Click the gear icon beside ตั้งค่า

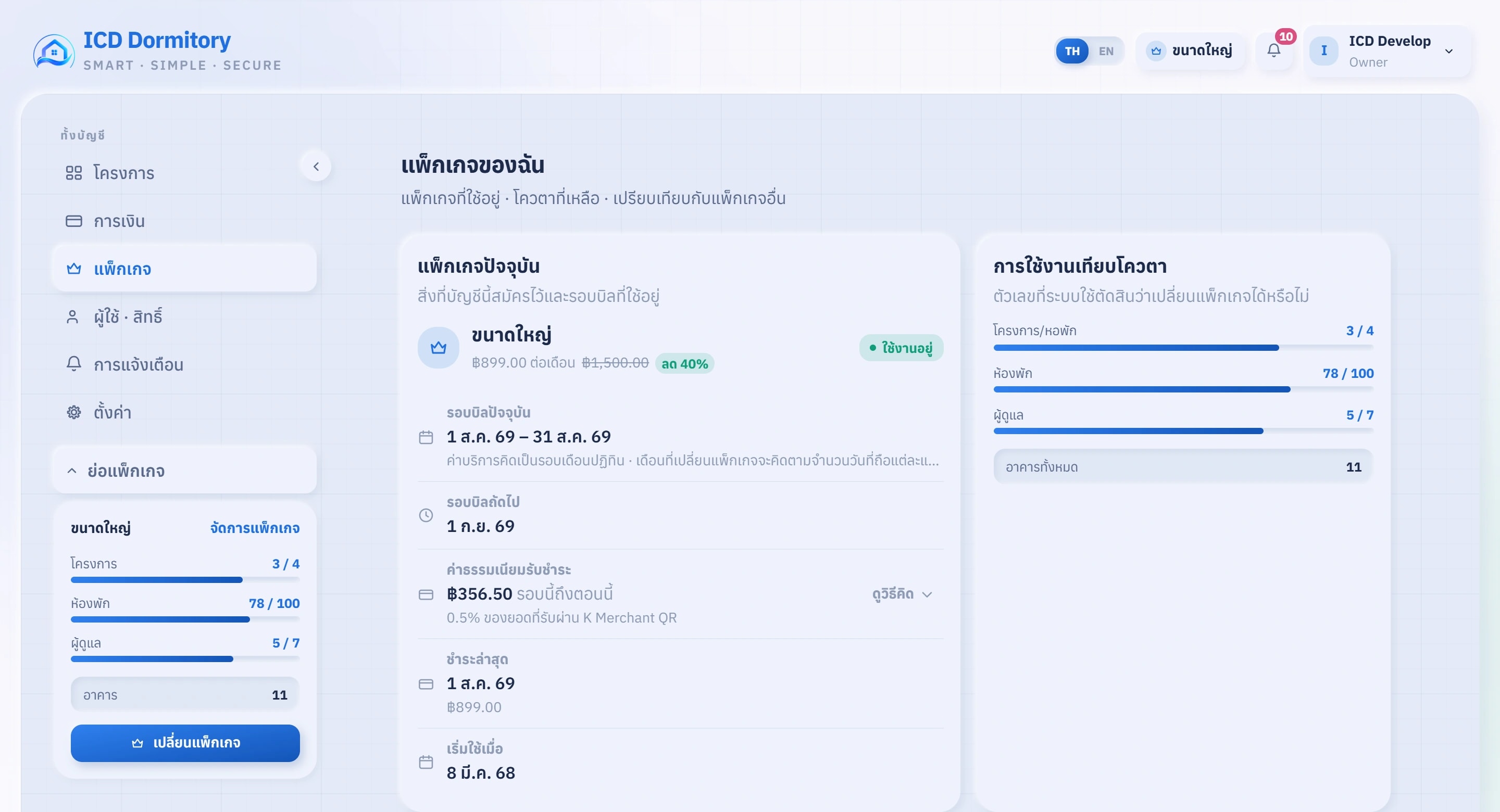73,412
